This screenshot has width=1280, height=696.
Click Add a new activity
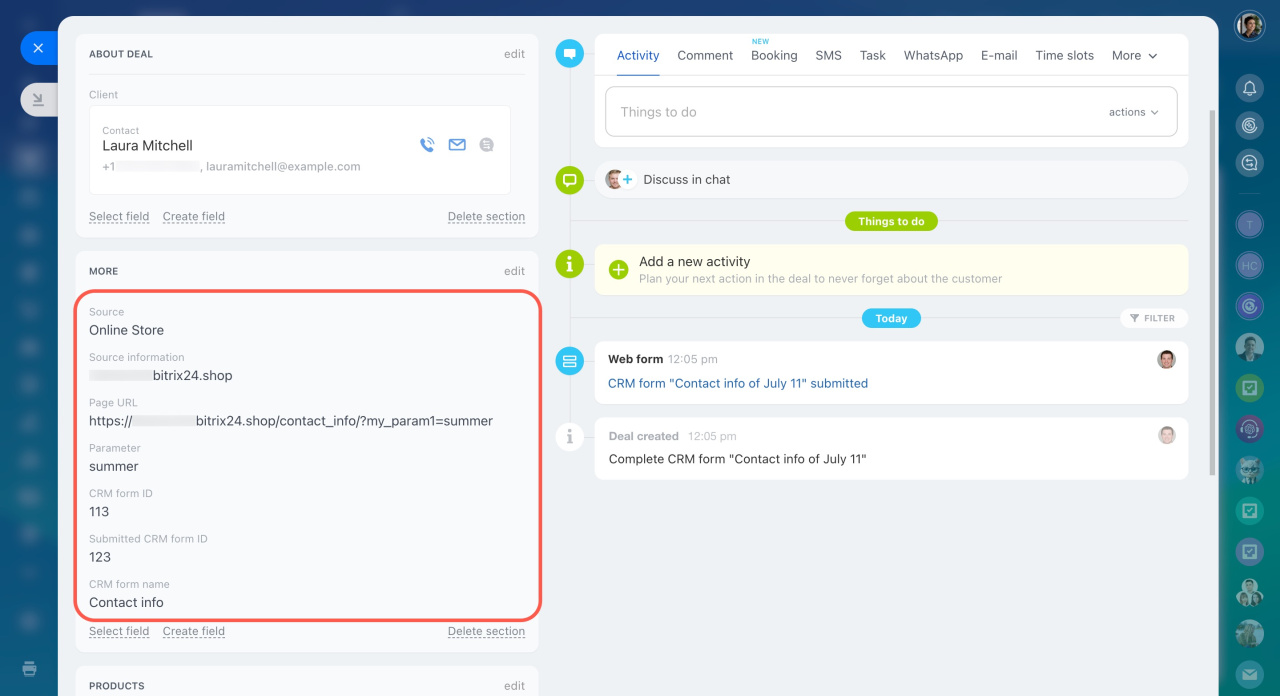[x=695, y=261]
